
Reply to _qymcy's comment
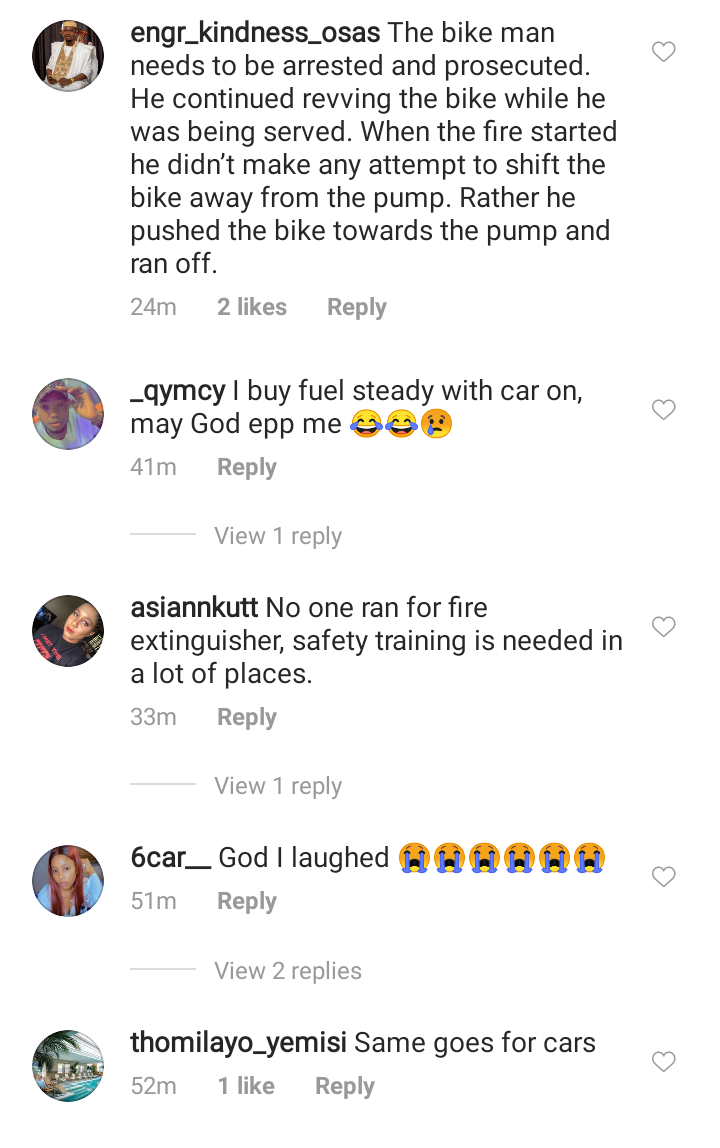[x=247, y=468]
